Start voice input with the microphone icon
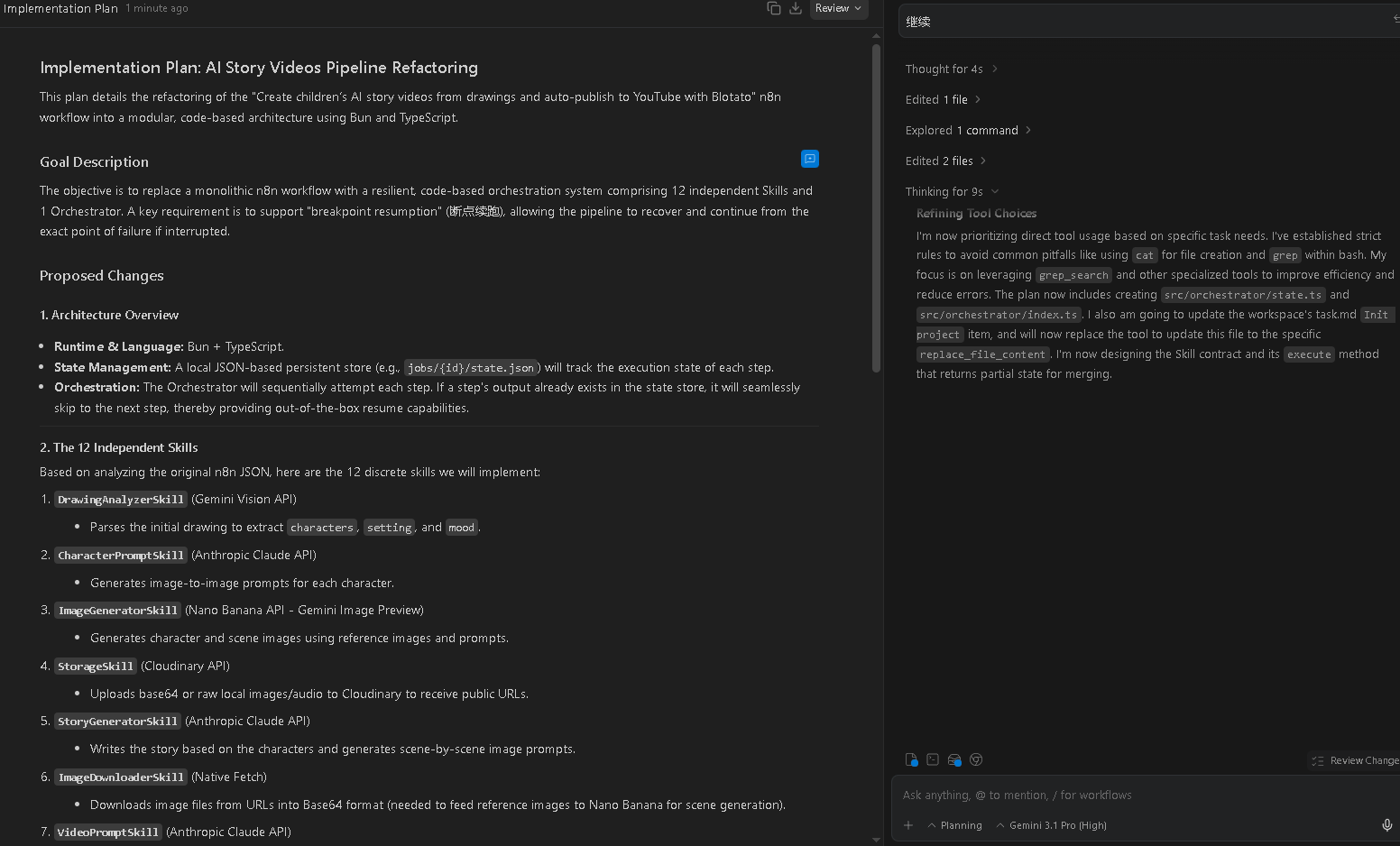The height and width of the screenshot is (846, 1400). (1387, 825)
